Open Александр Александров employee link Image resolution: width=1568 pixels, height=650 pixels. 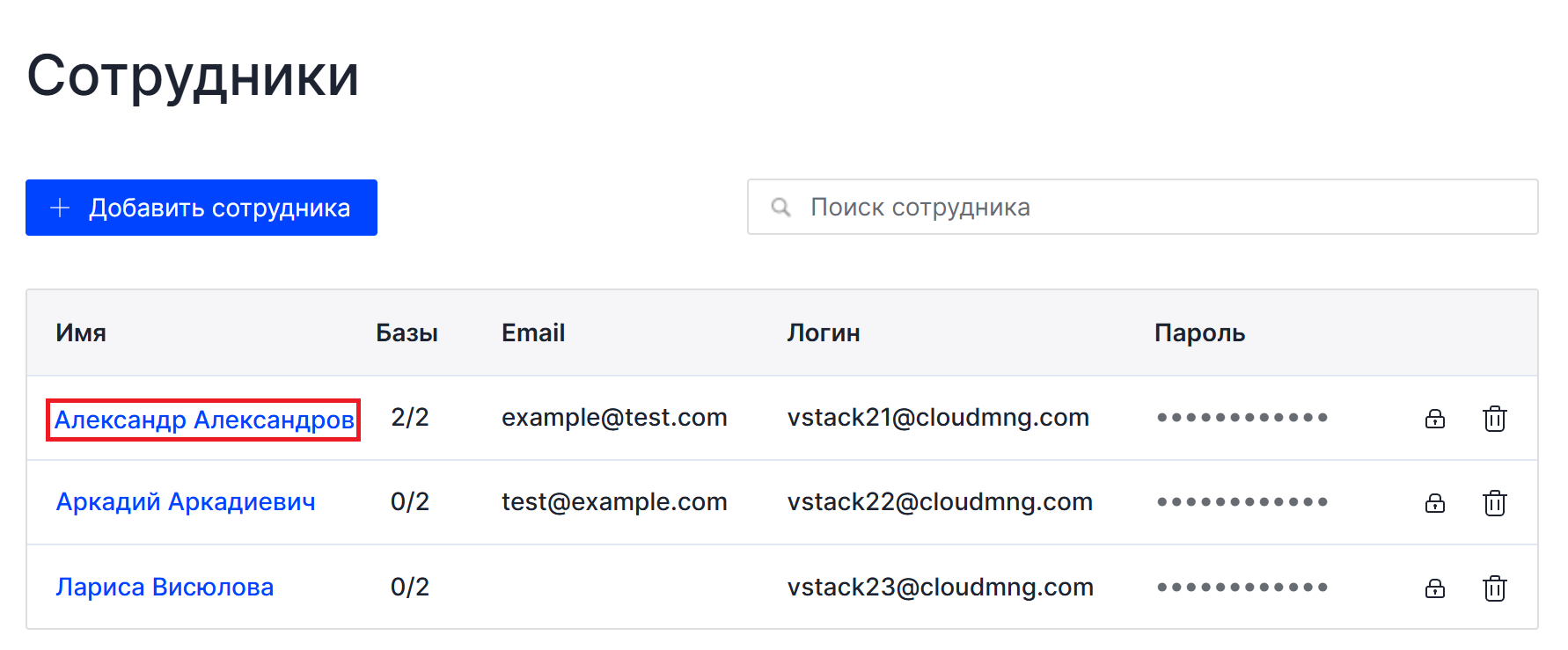click(x=204, y=420)
